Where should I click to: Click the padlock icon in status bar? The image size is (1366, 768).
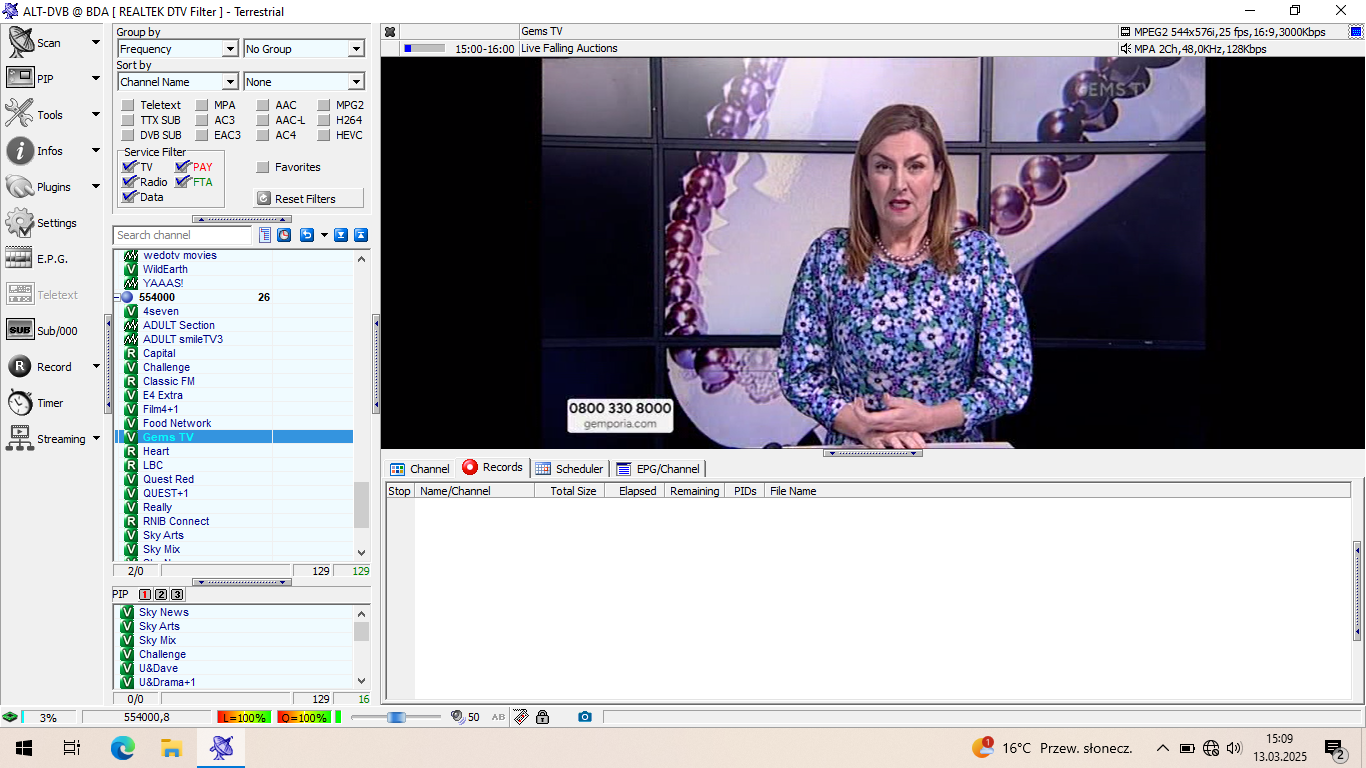(x=542, y=717)
